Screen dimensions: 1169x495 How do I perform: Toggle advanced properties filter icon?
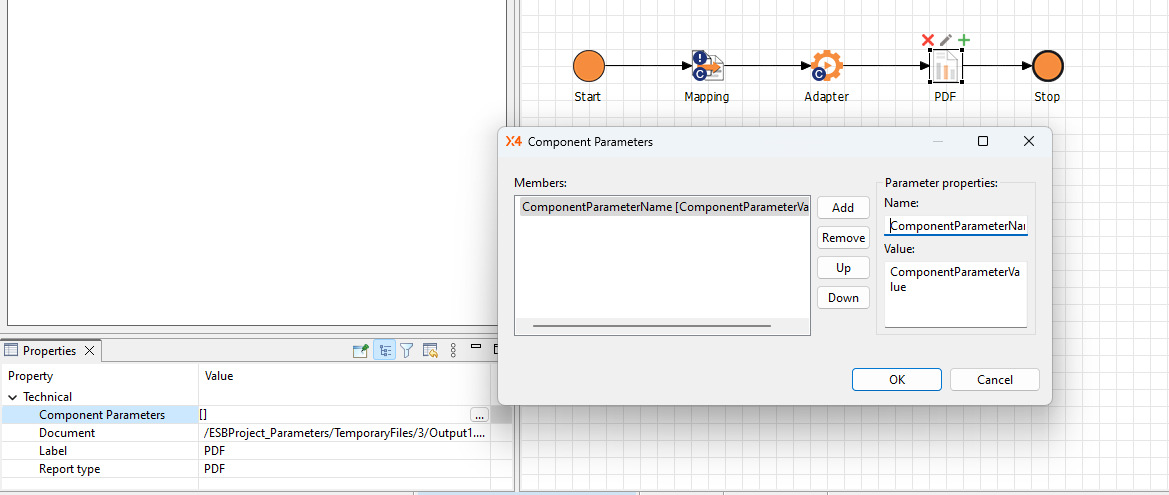pyautogui.click(x=407, y=351)
